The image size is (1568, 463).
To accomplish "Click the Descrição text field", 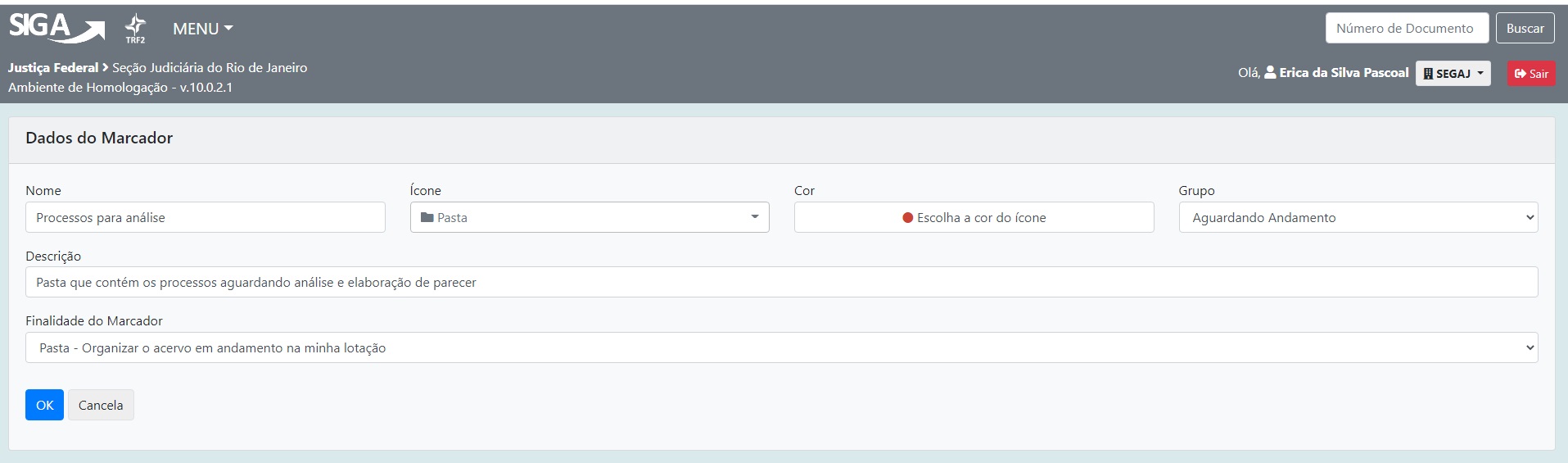I will (781, 283).
